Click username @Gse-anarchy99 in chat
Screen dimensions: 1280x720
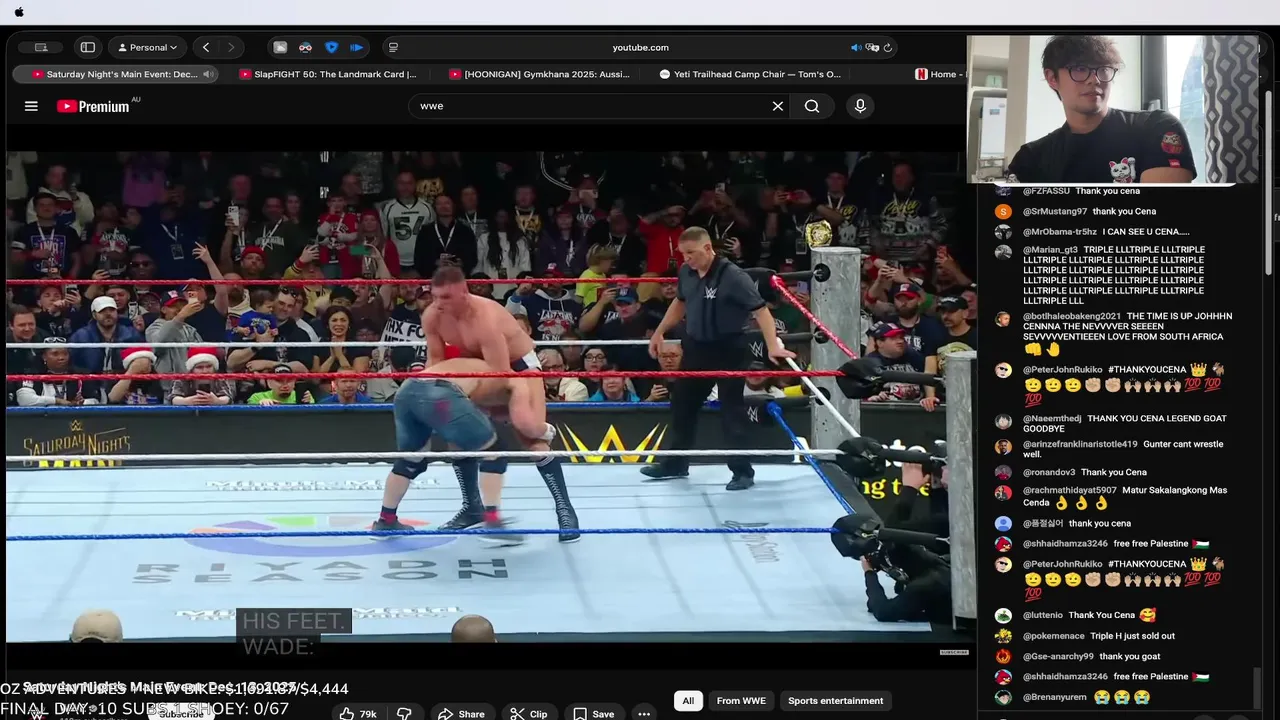click(x=1058, y=656)
